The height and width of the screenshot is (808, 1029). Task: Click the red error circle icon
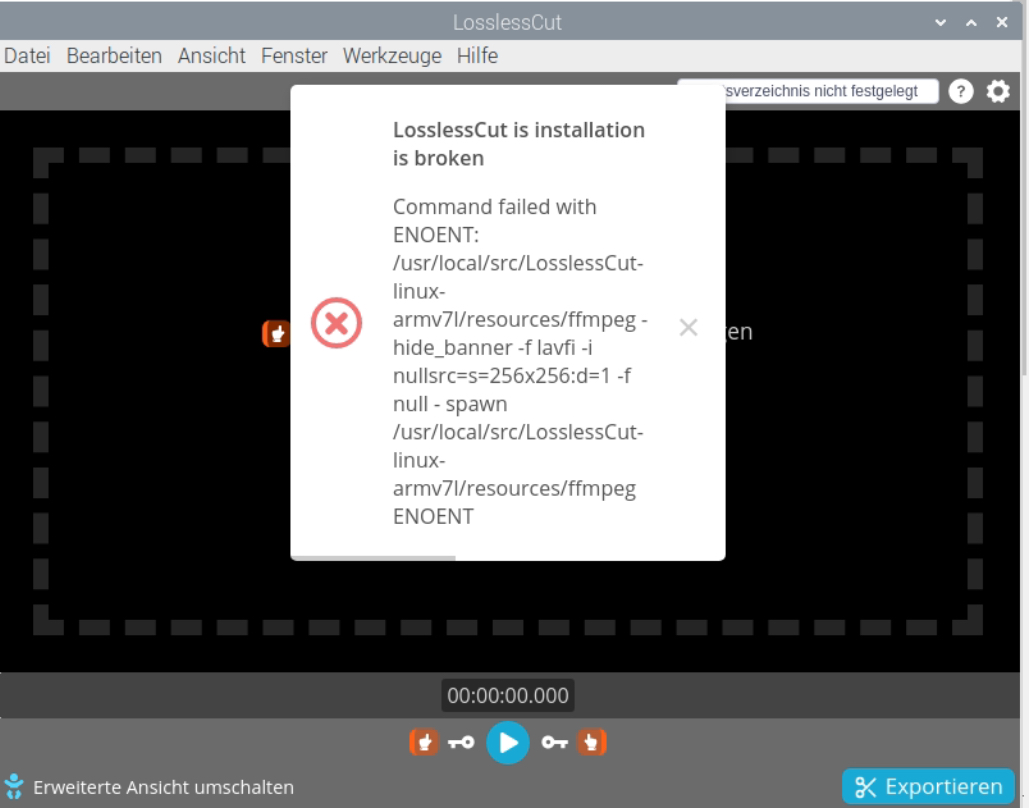[336, 323]
